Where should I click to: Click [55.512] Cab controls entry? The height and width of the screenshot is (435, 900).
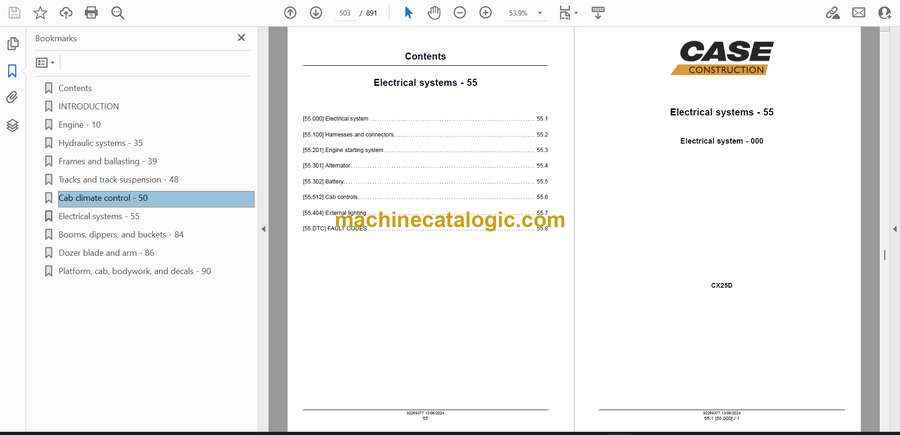point(425,197)
